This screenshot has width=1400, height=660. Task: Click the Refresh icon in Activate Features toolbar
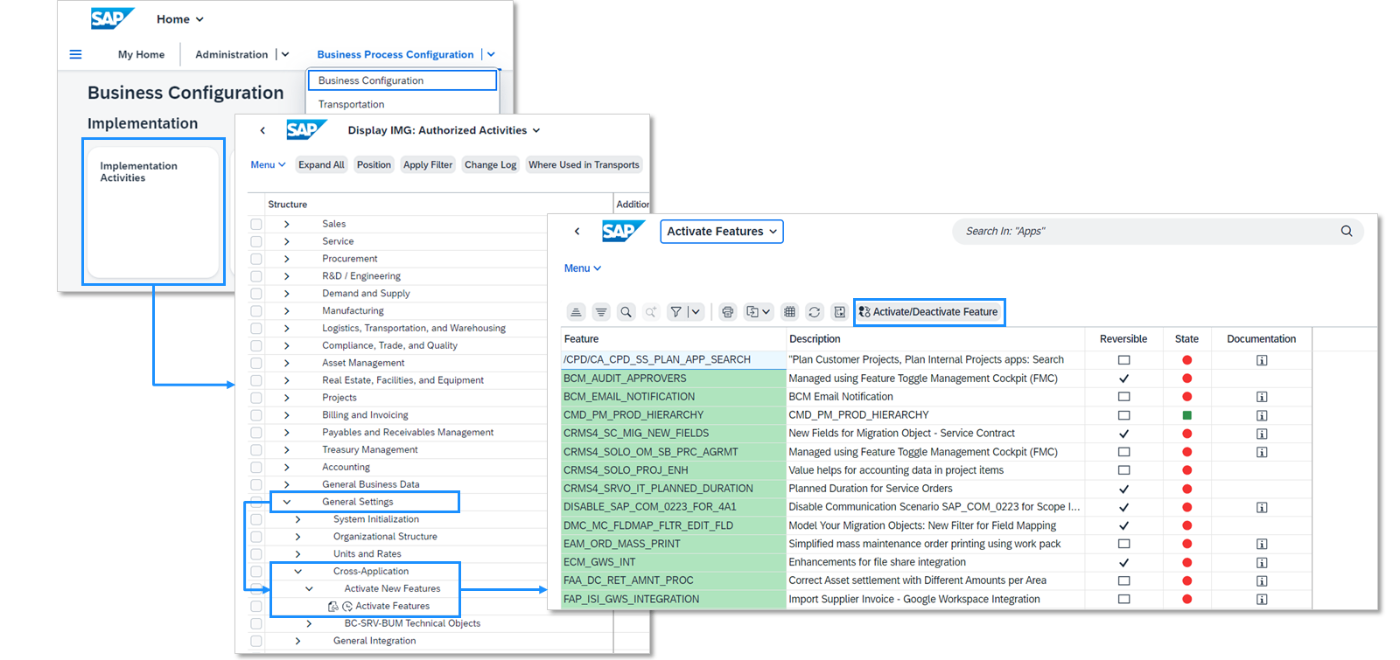tap(814, 312)
